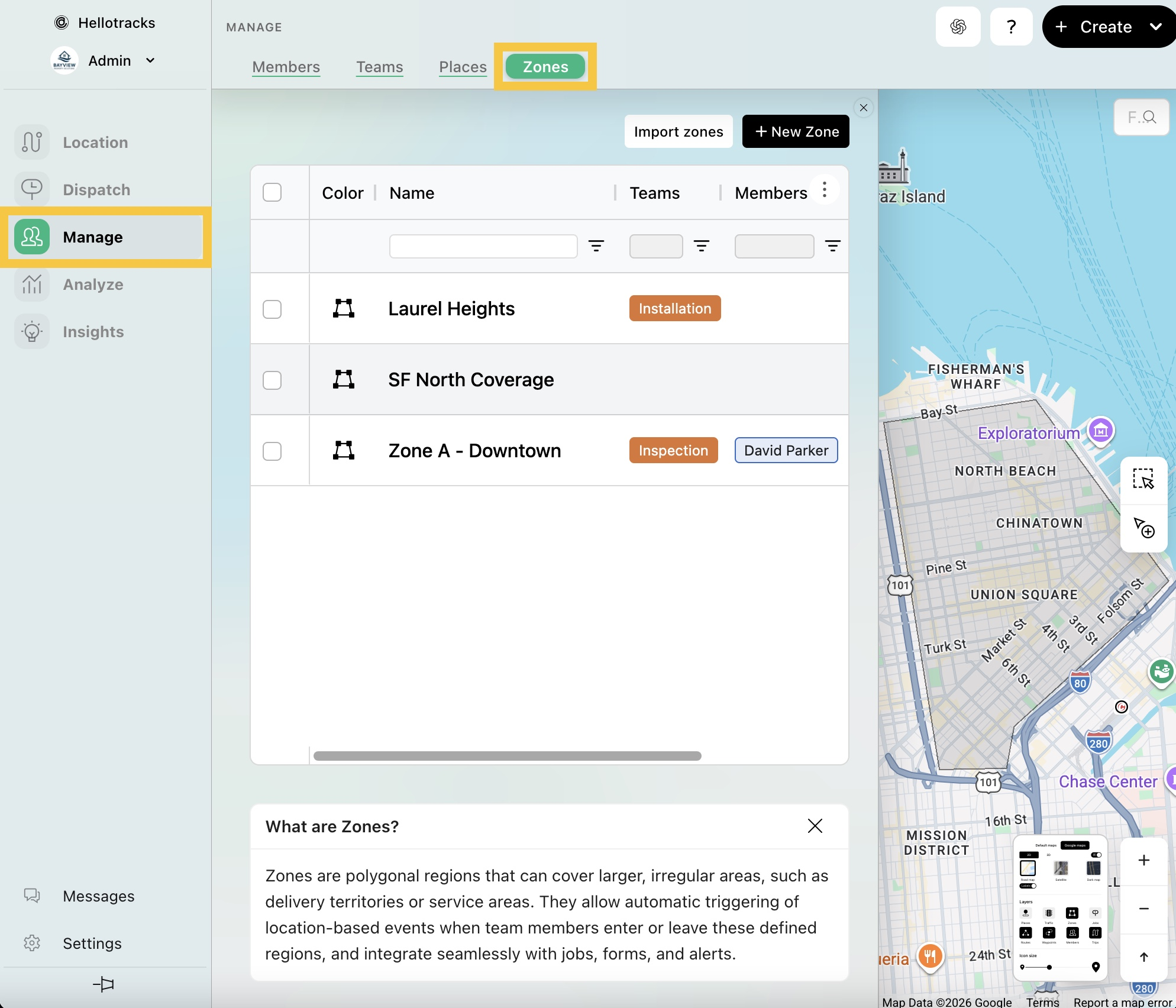The width and height of the screenshot is (1176, 1008).
Task: Click the Import zones button
Action: coord(678,131)
